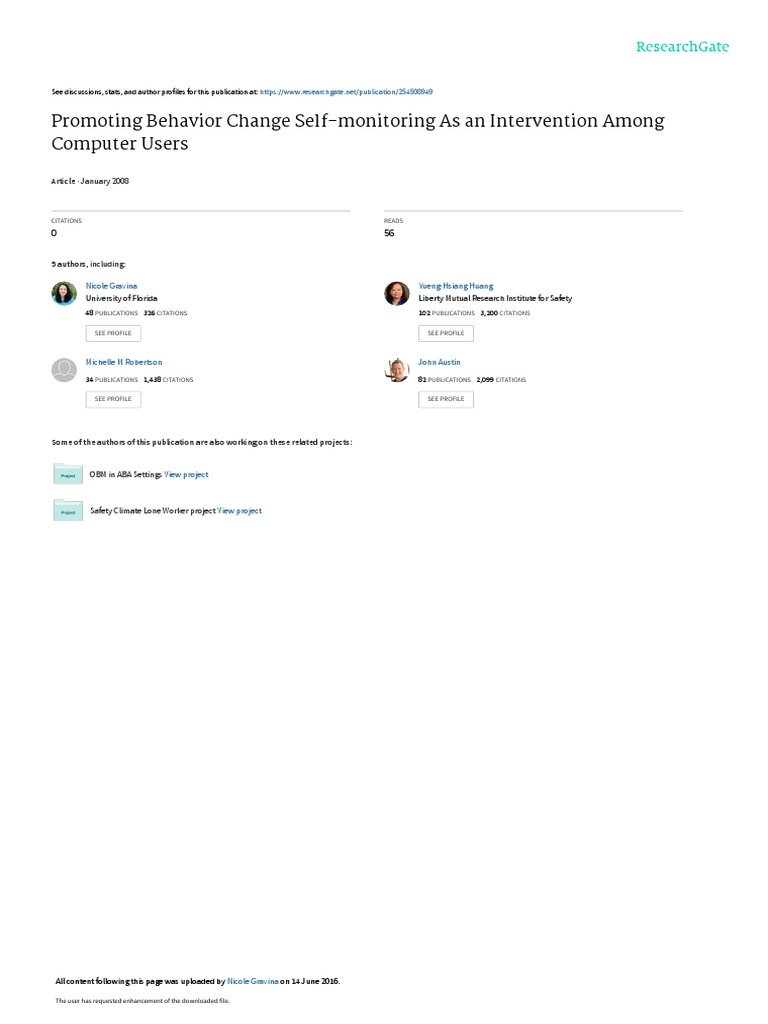Click the article title heading
The image size is (768, 1024).
pyautogui.click(x=358, y=132)
